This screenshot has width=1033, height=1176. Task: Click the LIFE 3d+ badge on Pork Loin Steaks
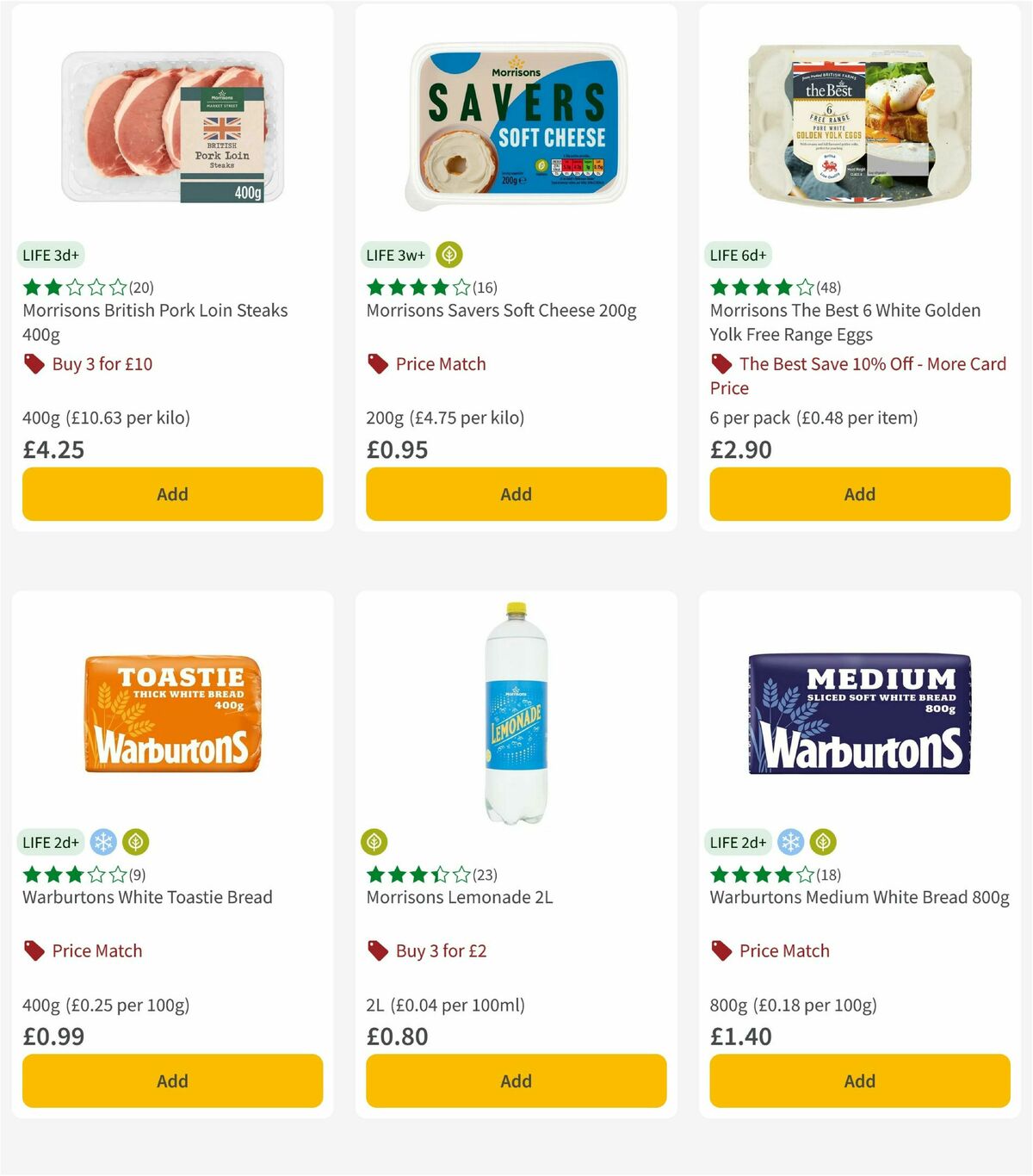pos(50,255)
